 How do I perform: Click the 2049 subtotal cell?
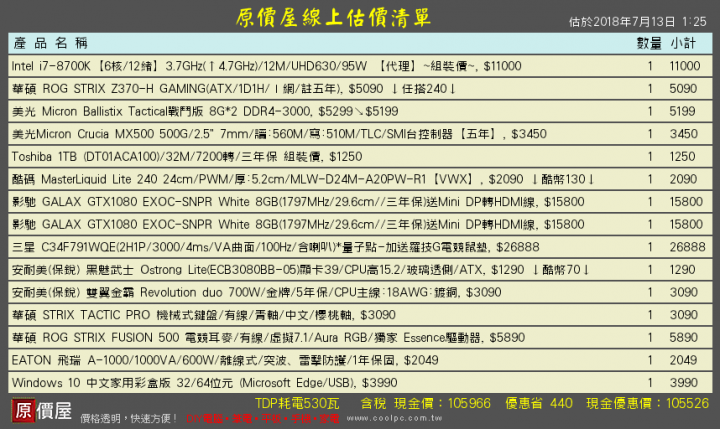(684, 360)
